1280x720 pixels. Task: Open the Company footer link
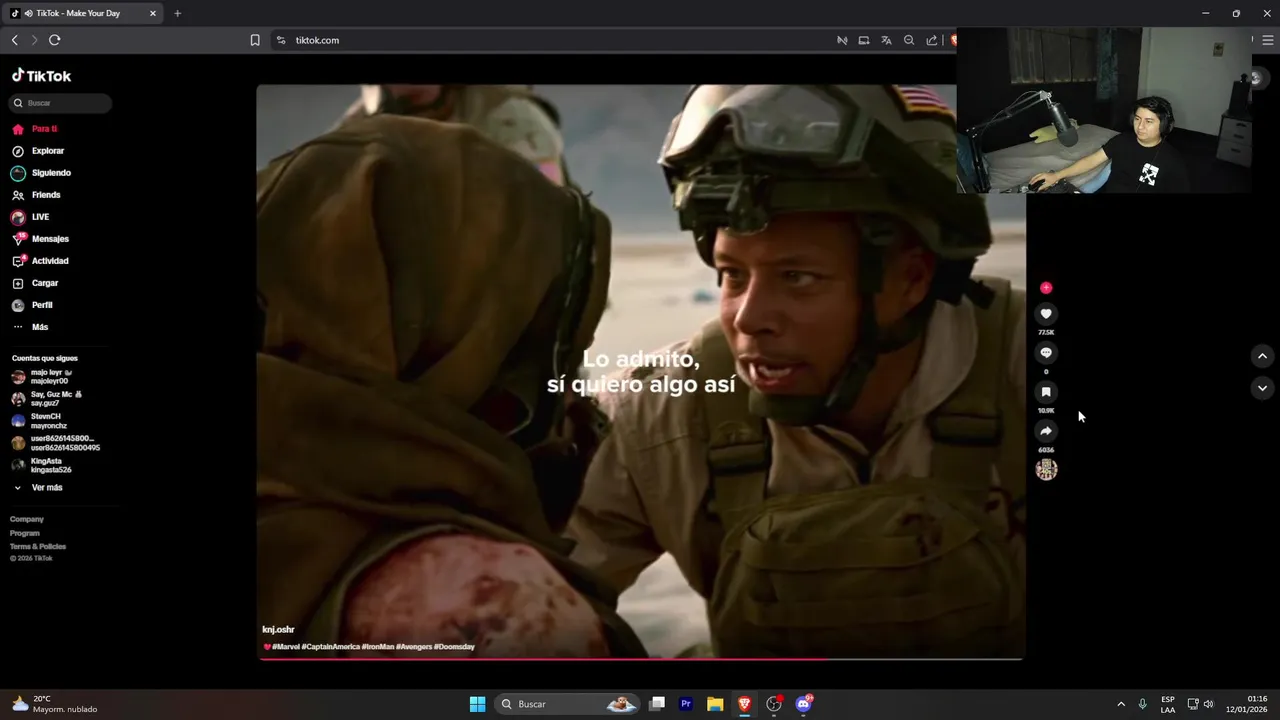coord(27,520)
